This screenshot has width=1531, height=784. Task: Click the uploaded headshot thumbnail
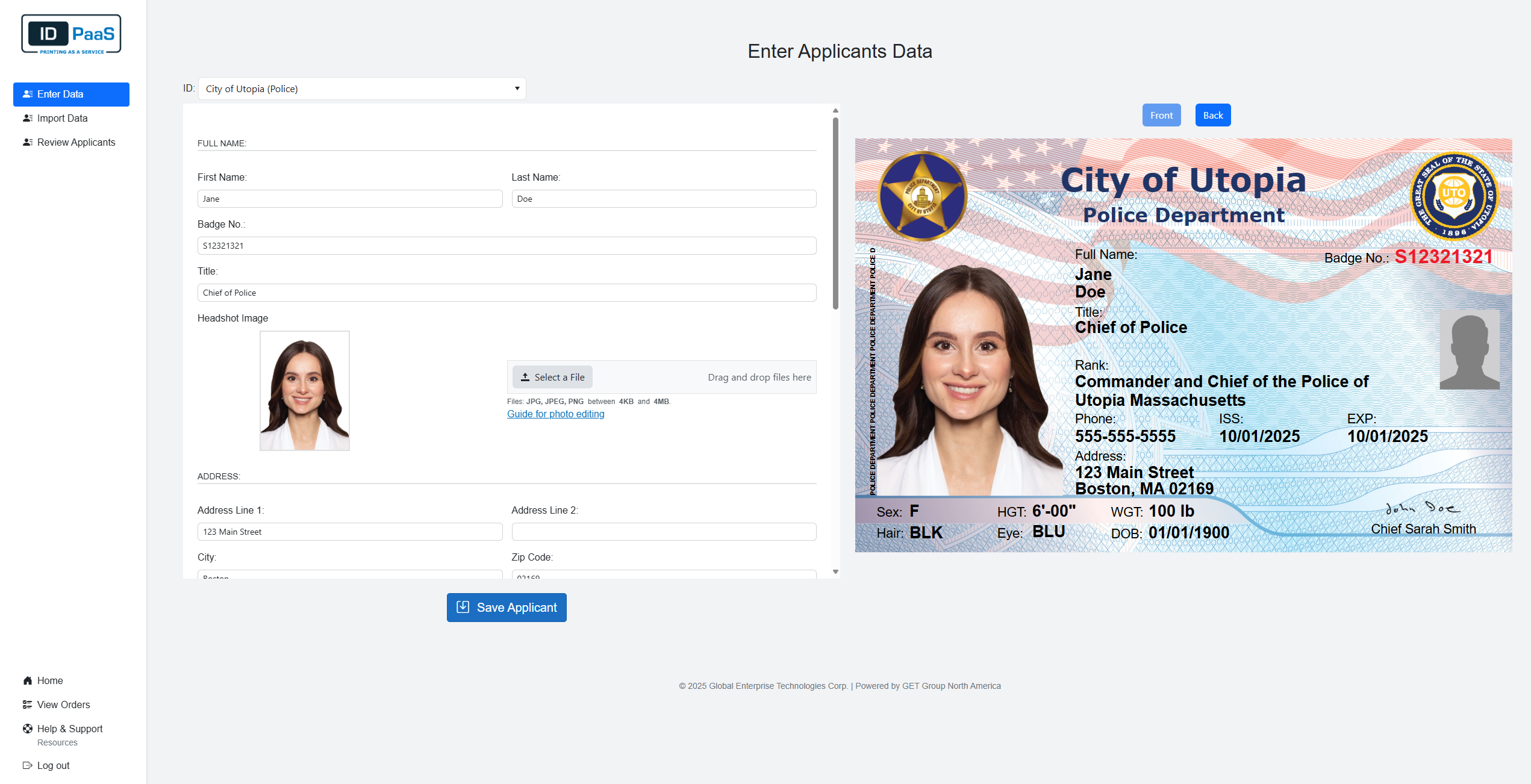point(304,390)
